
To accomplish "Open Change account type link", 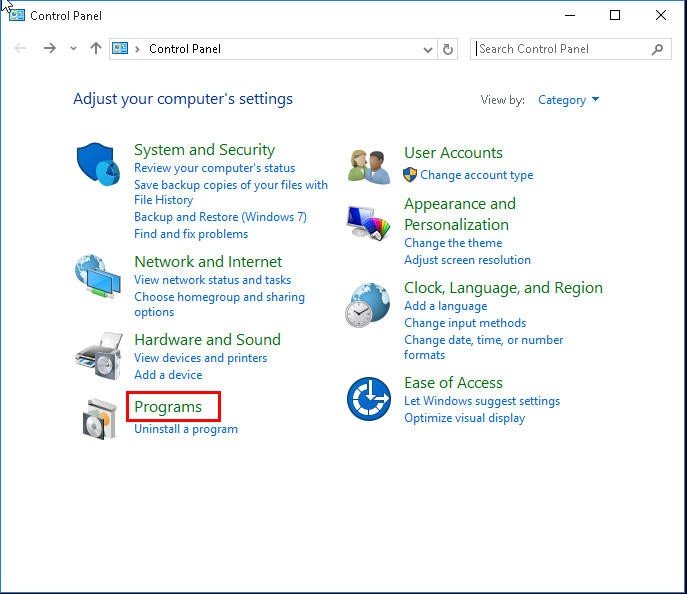I will (476, 175).
